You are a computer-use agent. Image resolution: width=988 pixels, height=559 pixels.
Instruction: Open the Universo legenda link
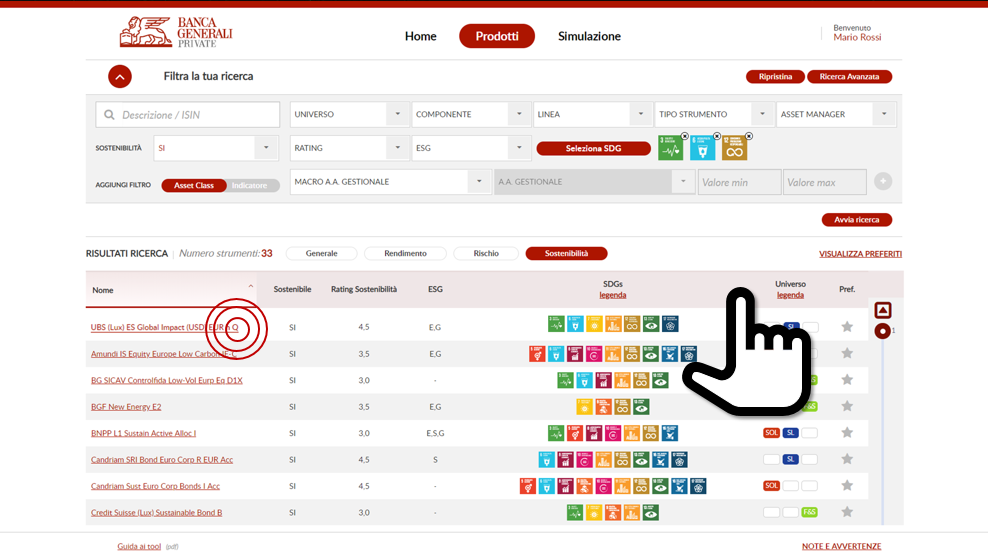click(790, 295)
